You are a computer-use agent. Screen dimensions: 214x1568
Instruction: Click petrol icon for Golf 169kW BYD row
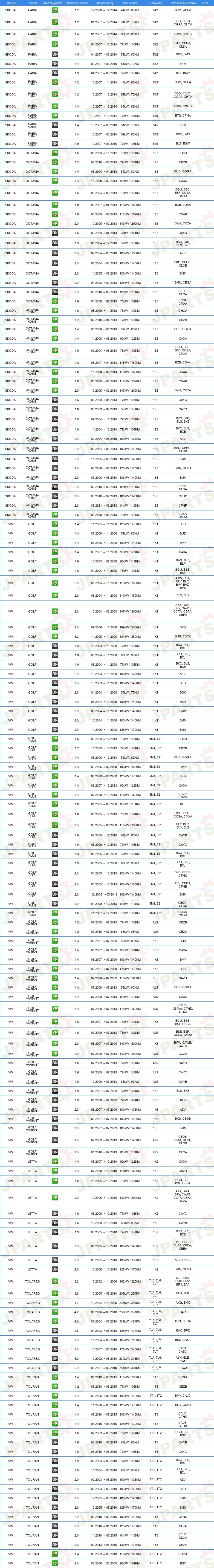[55, 627]
